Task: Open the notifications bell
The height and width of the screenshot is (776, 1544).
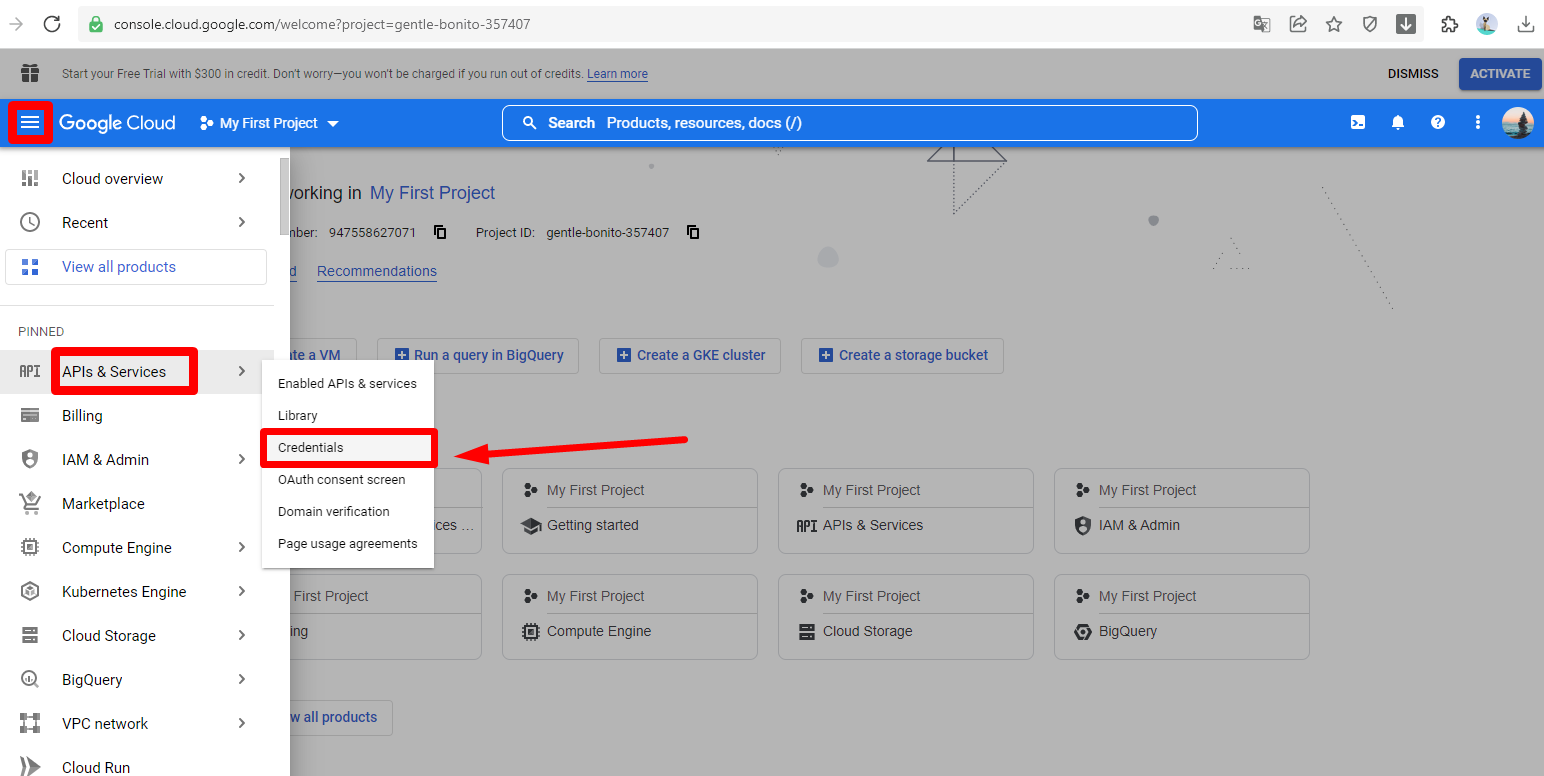Action: [1398, 123]
